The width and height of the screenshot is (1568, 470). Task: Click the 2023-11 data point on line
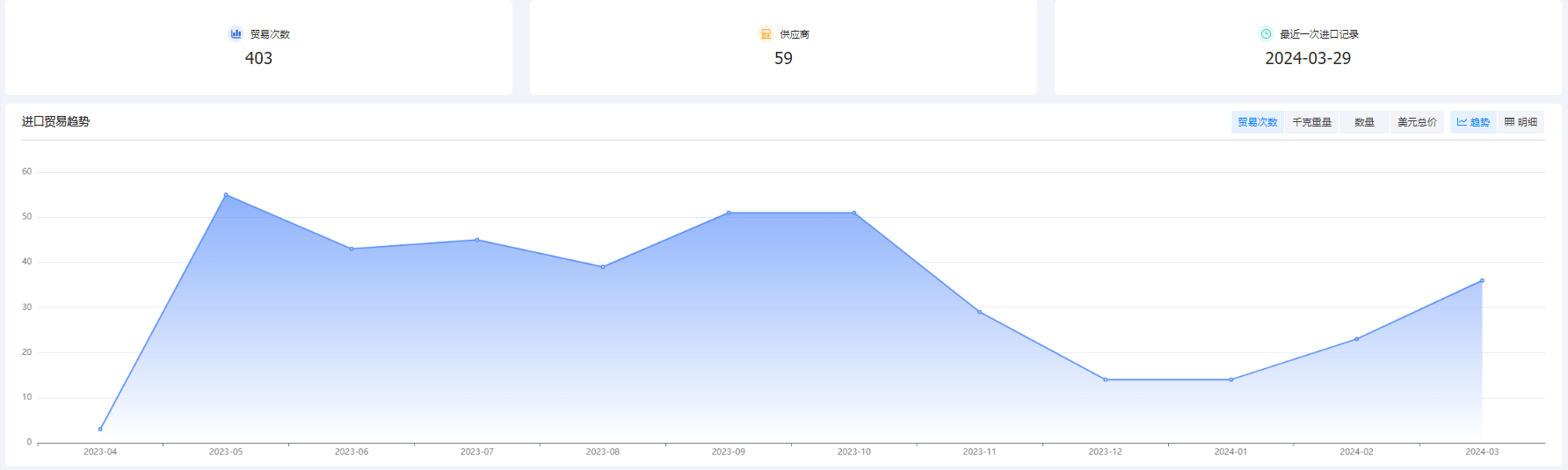point(980,312)
